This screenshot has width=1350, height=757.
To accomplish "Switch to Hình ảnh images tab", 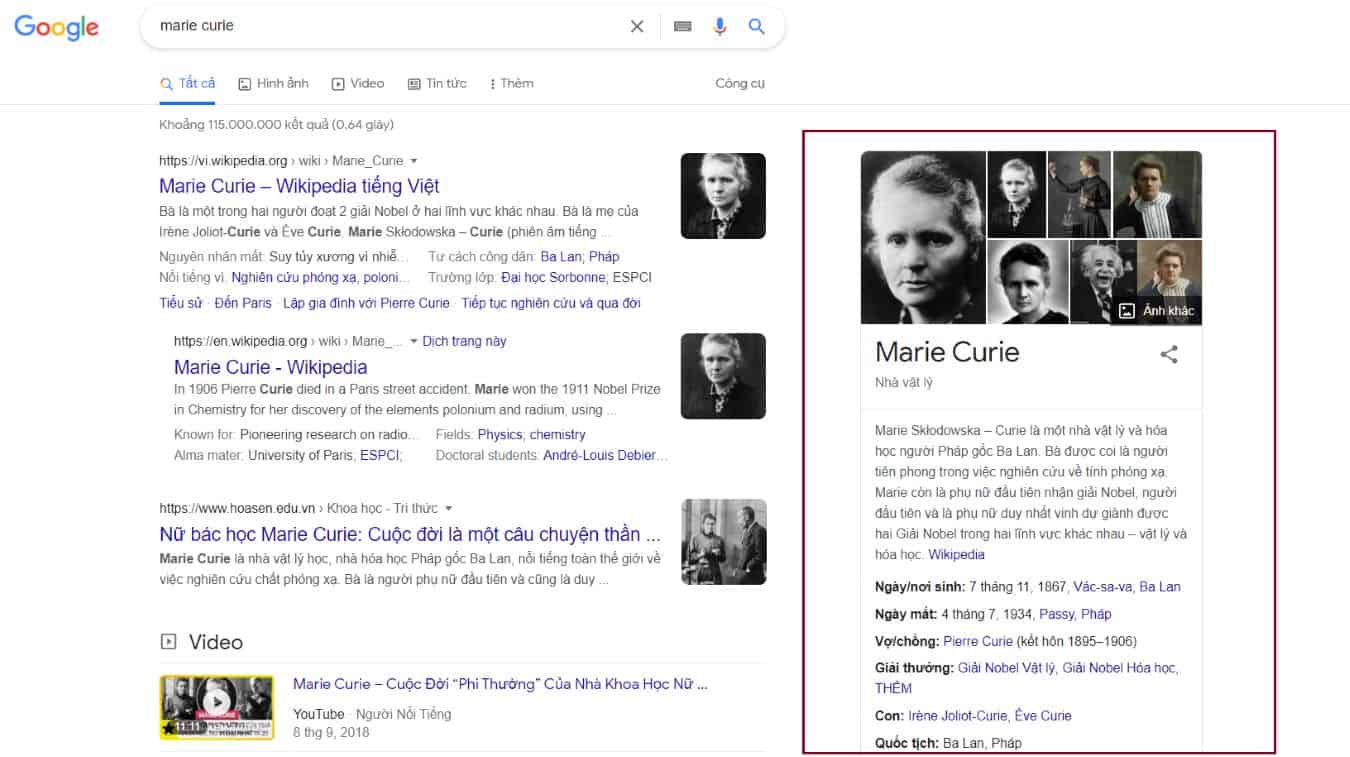I will tap(273, 84).
